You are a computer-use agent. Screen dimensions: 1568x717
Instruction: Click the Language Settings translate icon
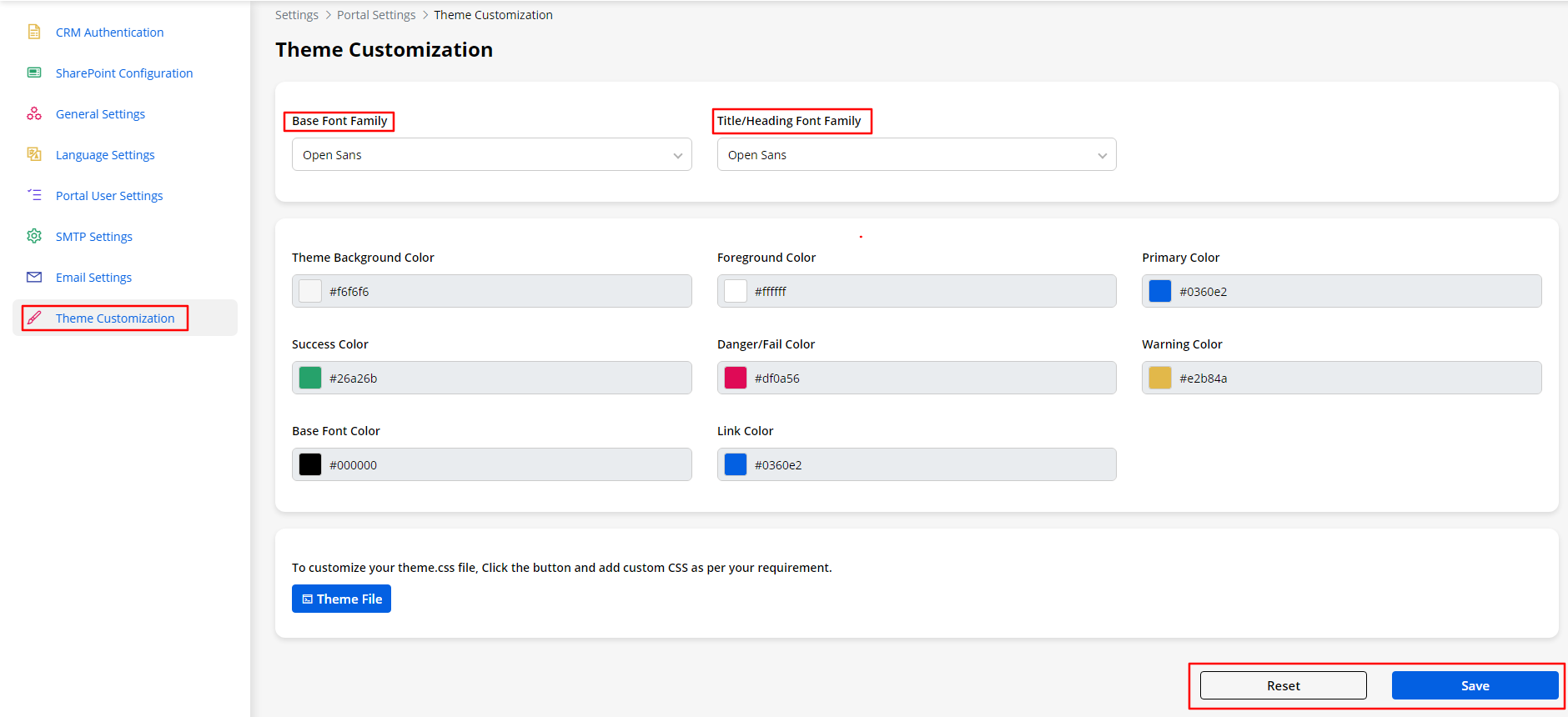(x=34, y=154)
